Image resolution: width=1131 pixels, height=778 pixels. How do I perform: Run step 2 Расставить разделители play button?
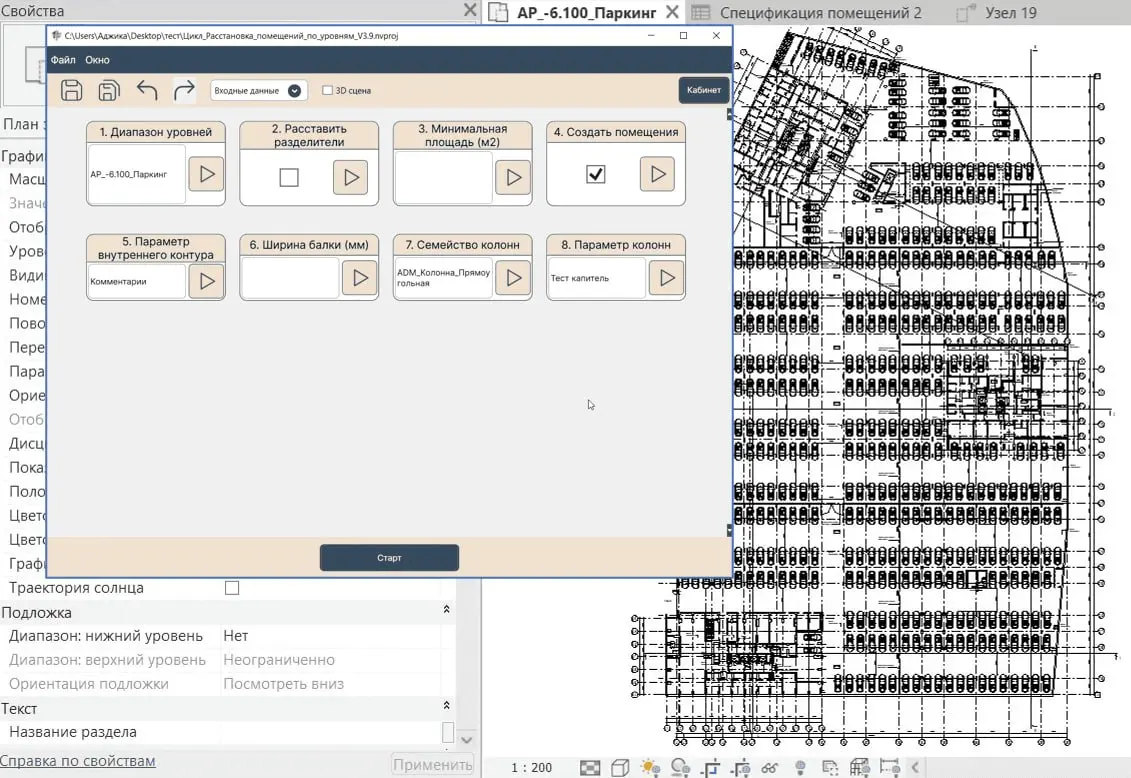tap(351, 177)
